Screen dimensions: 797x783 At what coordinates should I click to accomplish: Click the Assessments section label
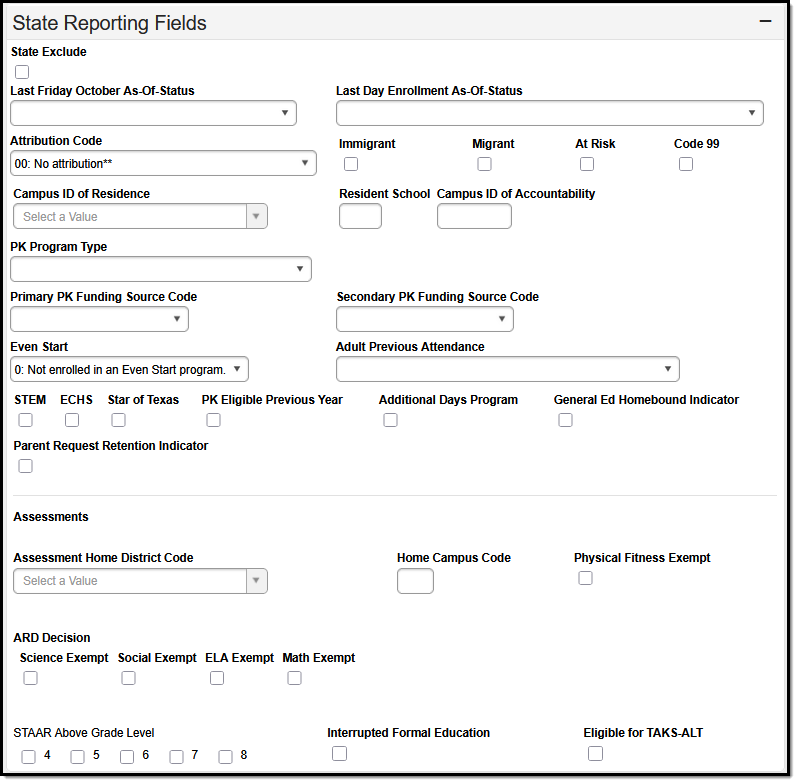[x=51, y=517]
